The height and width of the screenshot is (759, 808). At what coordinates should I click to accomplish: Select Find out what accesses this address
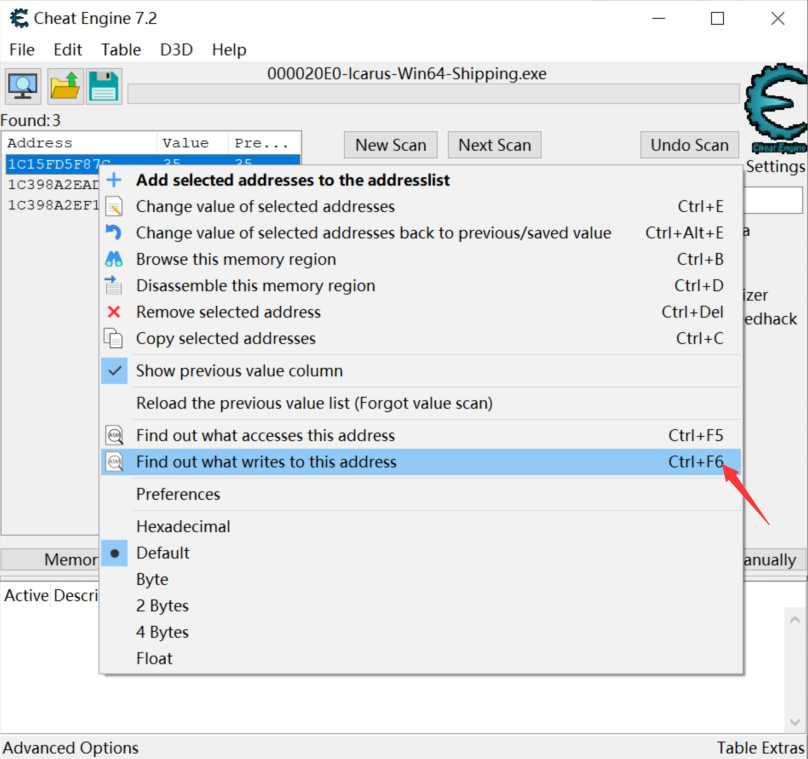click(x=265, y=436)
